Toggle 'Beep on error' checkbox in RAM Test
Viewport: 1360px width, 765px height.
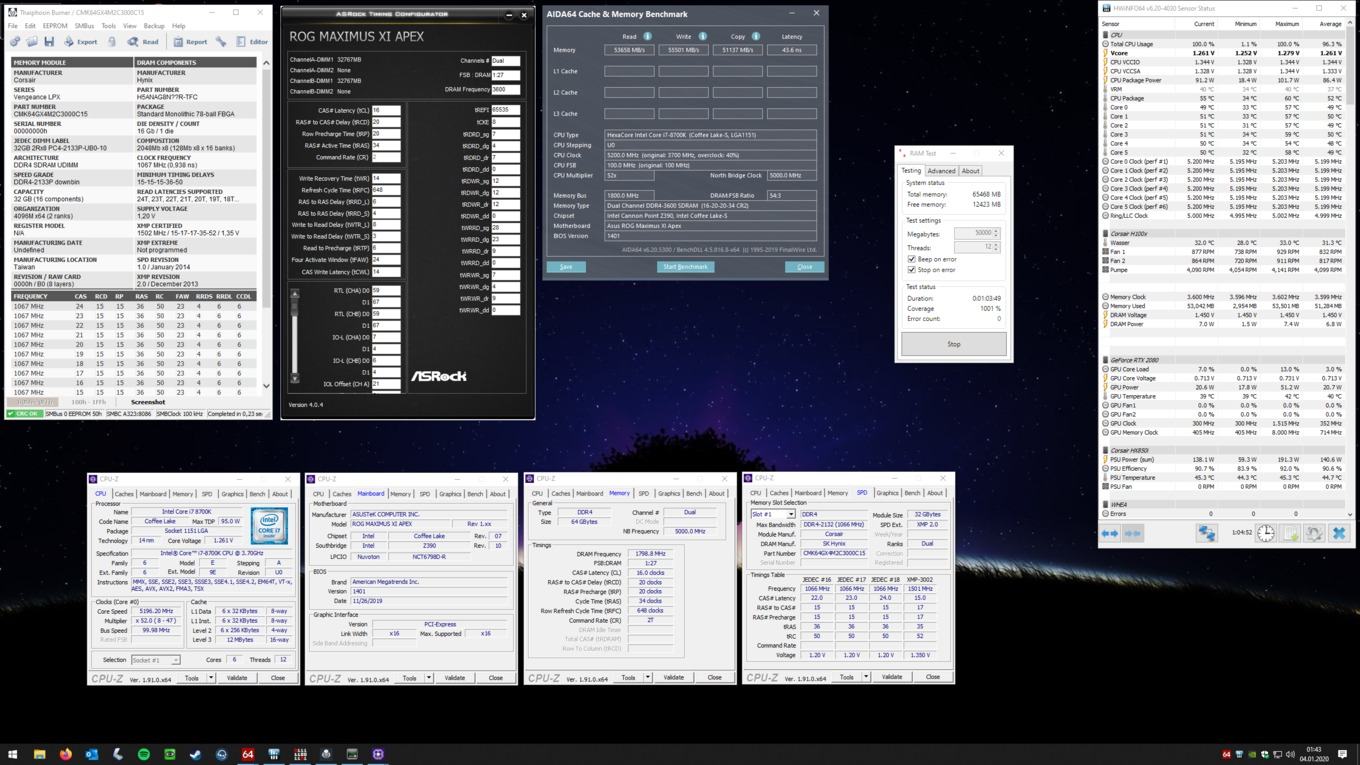point(911,259)
